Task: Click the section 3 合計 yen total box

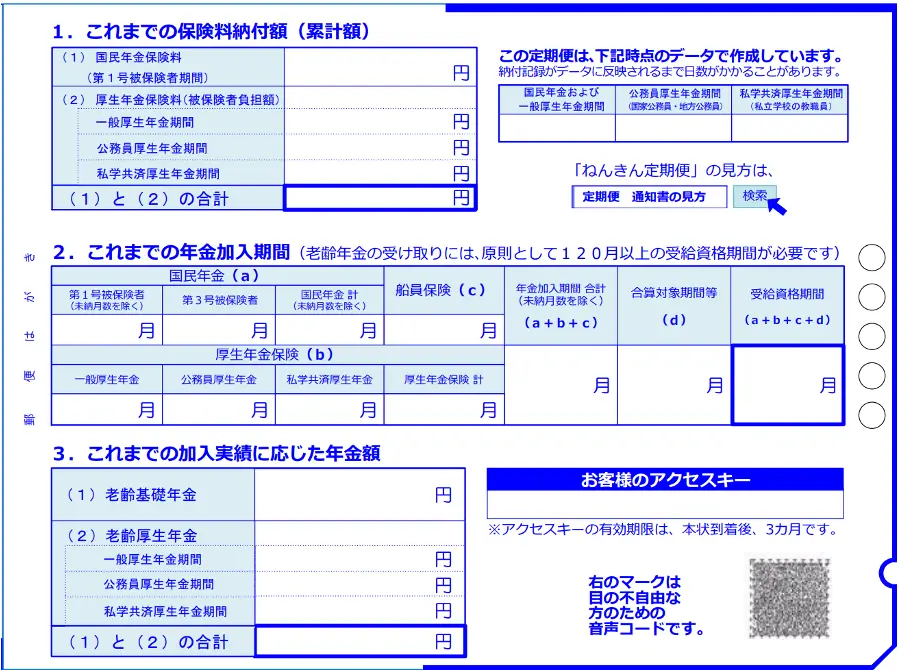Action: 360,642
